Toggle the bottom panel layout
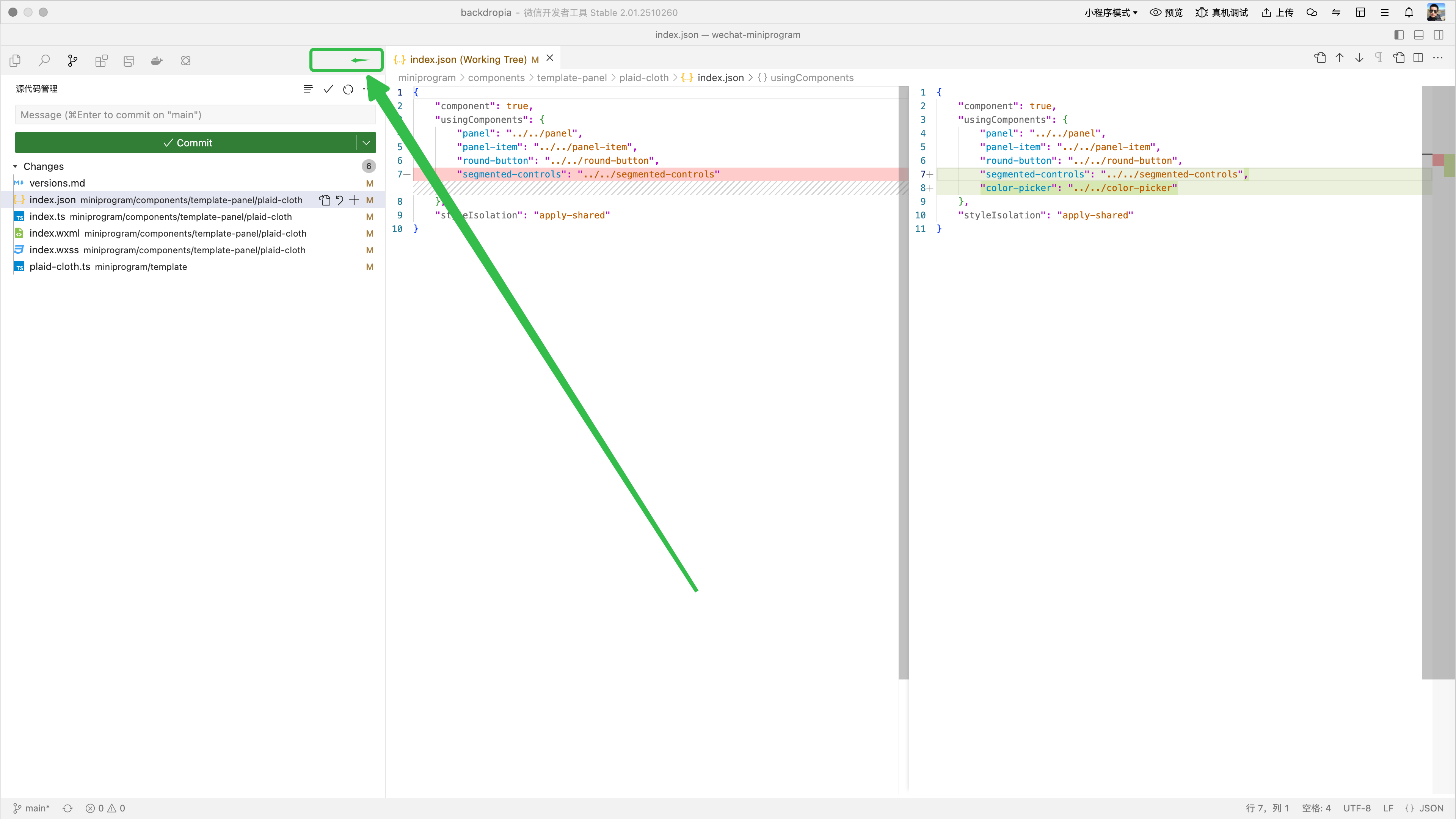This screenshot has height=819, width=1456. 1419,35
